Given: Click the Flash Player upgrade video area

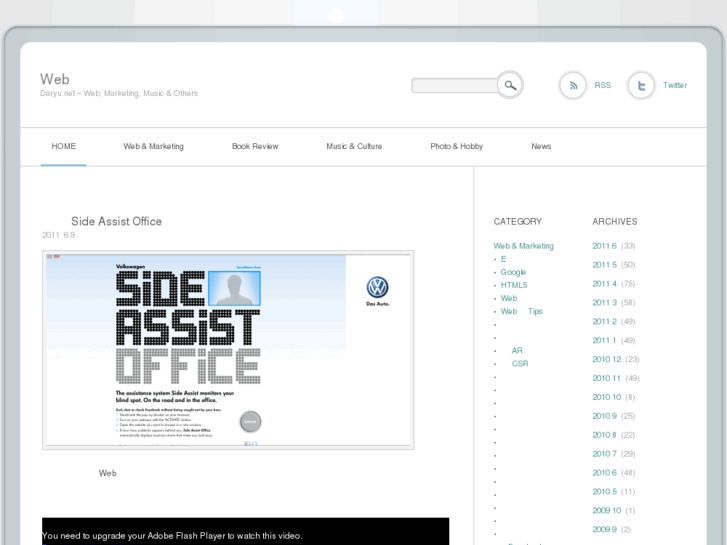Looking at the screenshot, I should [245, 532].
